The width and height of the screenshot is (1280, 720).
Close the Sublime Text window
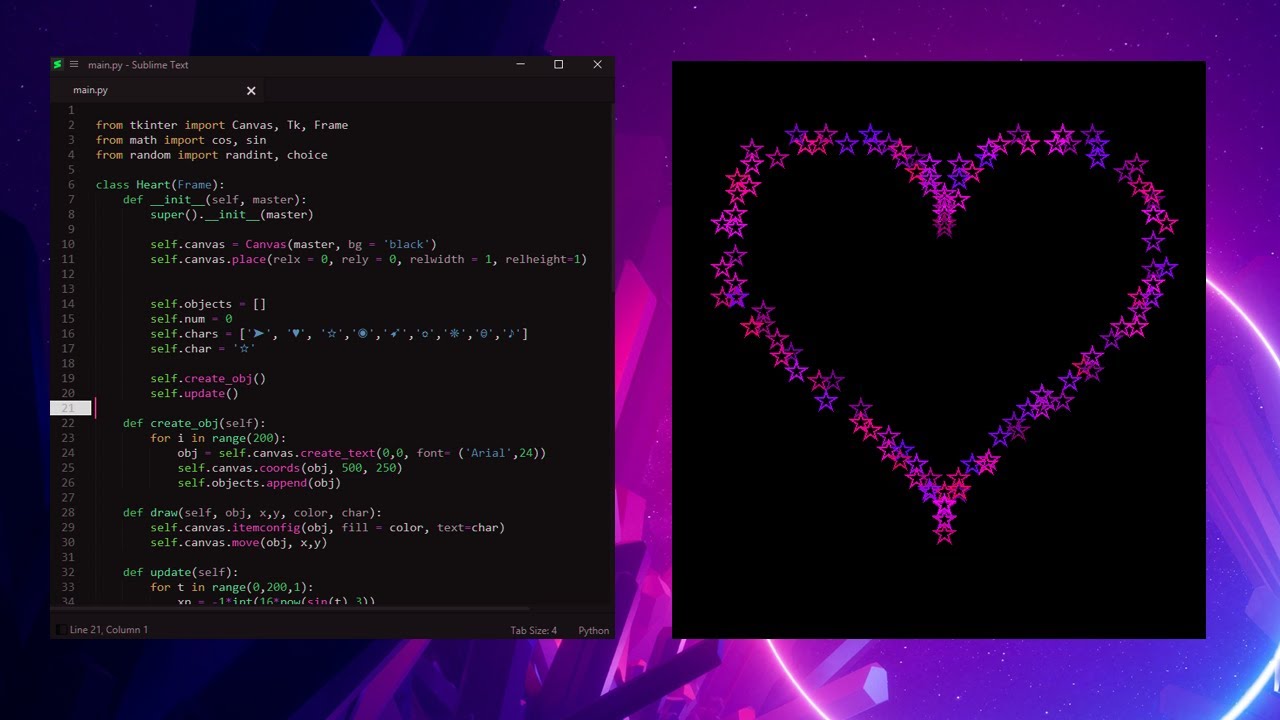[x=597, y=65]
